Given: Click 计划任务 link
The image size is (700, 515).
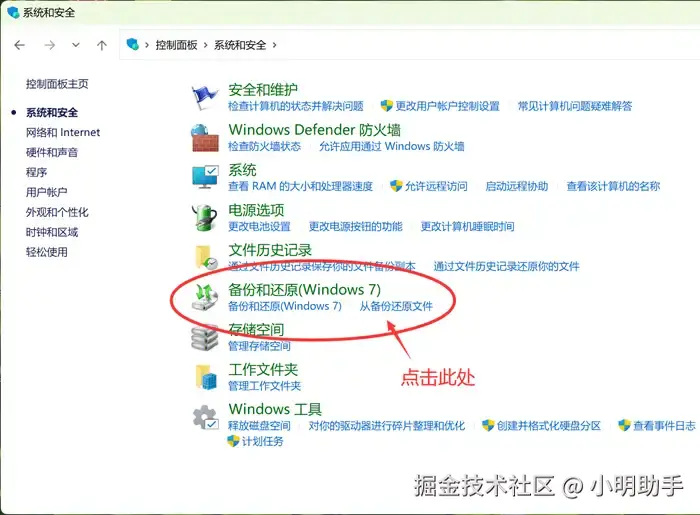Looking at the screenshot, I should pyautogui.click(x=262, y=441).
